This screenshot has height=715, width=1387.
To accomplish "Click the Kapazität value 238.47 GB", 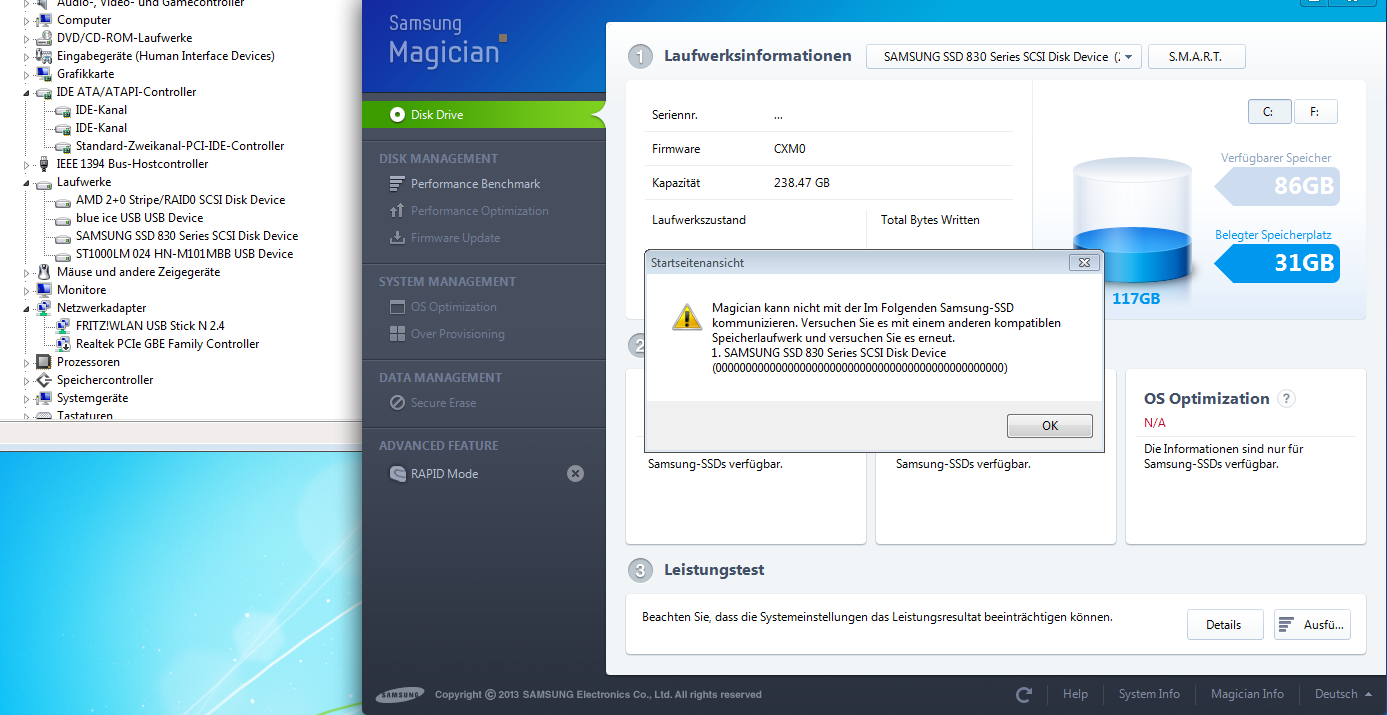I will pyautogui.click(x=801, y=183).
